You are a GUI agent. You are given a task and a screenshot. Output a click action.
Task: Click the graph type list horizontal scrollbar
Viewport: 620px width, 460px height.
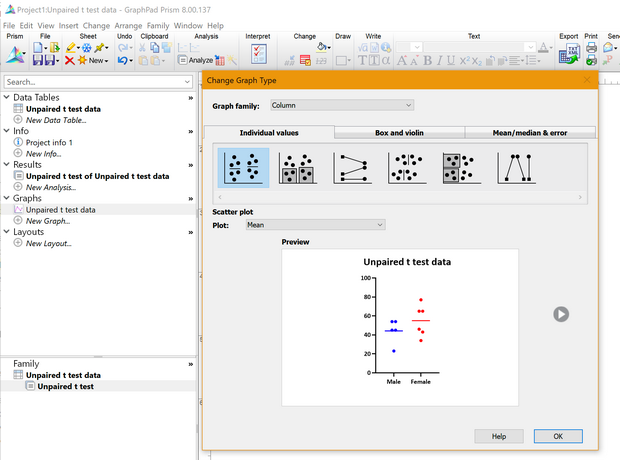click(x=400, y=196)
